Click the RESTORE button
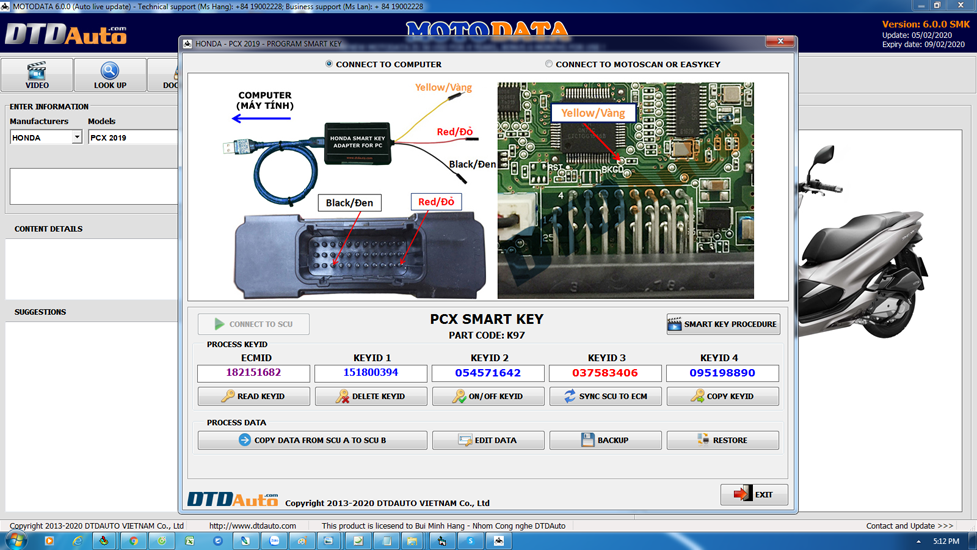The width and height of the screenshot is (977, 550). pyautogui.click(x=723, y=440)
